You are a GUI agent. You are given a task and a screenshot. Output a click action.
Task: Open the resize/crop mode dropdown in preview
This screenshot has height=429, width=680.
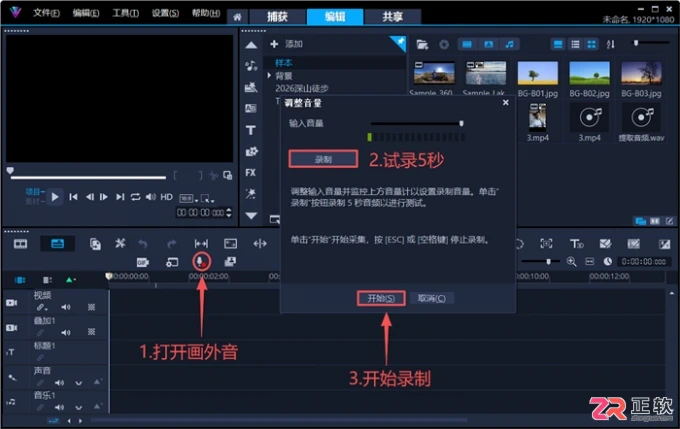click(x=207, y=199)
